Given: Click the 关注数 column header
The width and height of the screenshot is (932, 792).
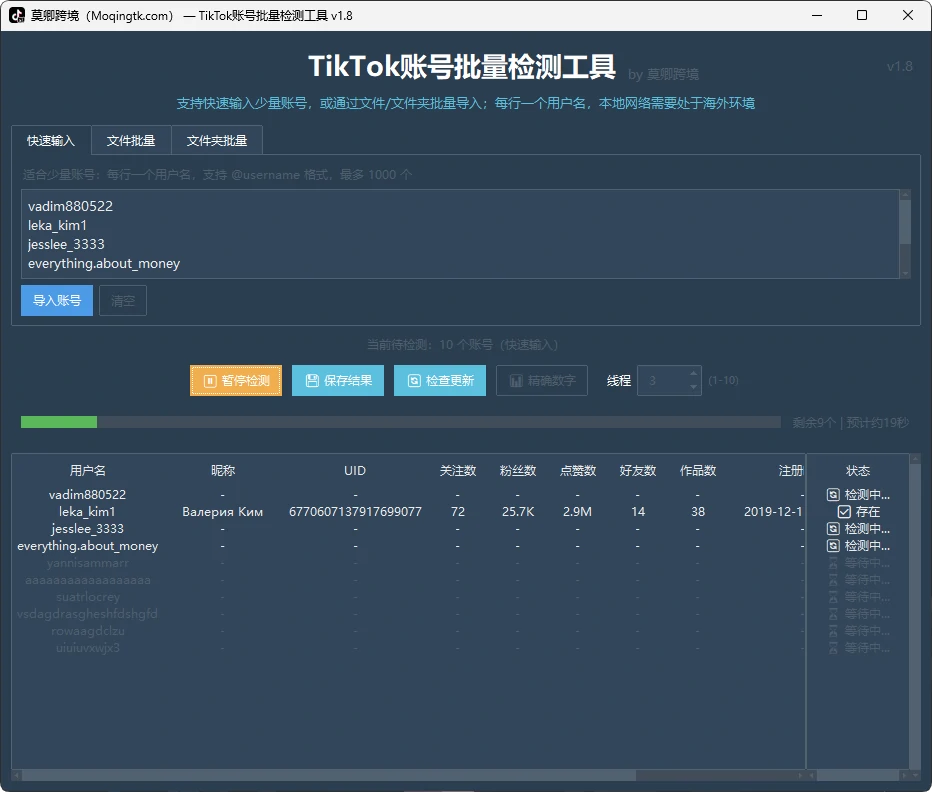Looking at the screenshot, I should click(458, 471).
